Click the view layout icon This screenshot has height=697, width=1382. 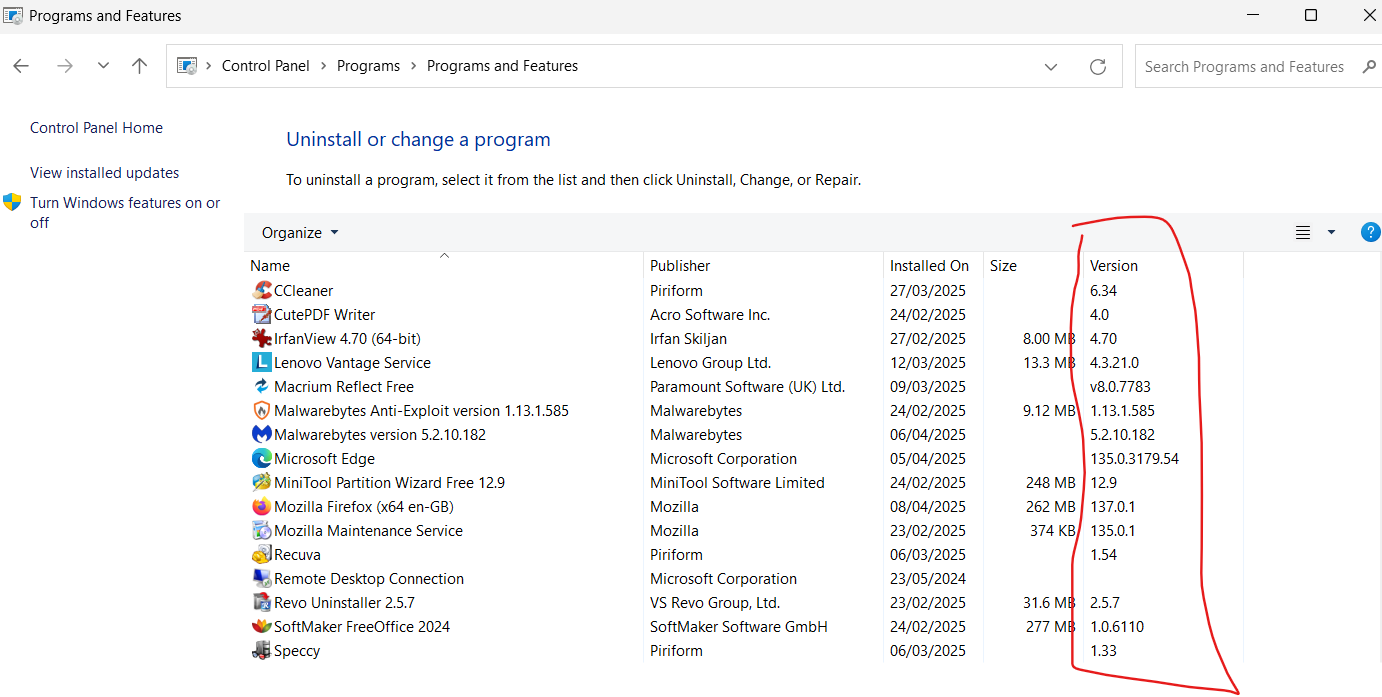pyautogui.click(x=1303, y=232)
